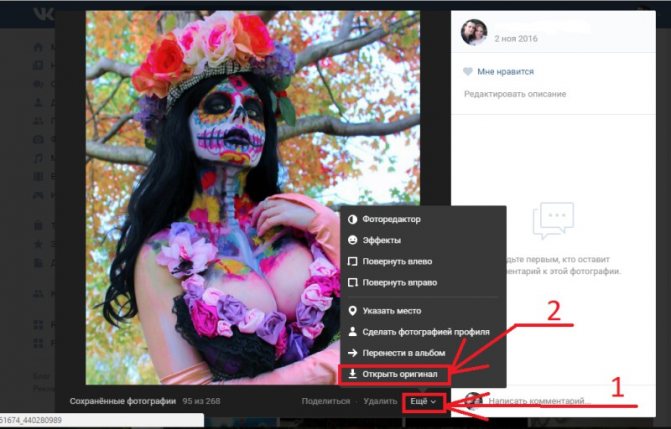Click the 2 ноя 2016 date link
671x429 pixels.
[514, 37]
